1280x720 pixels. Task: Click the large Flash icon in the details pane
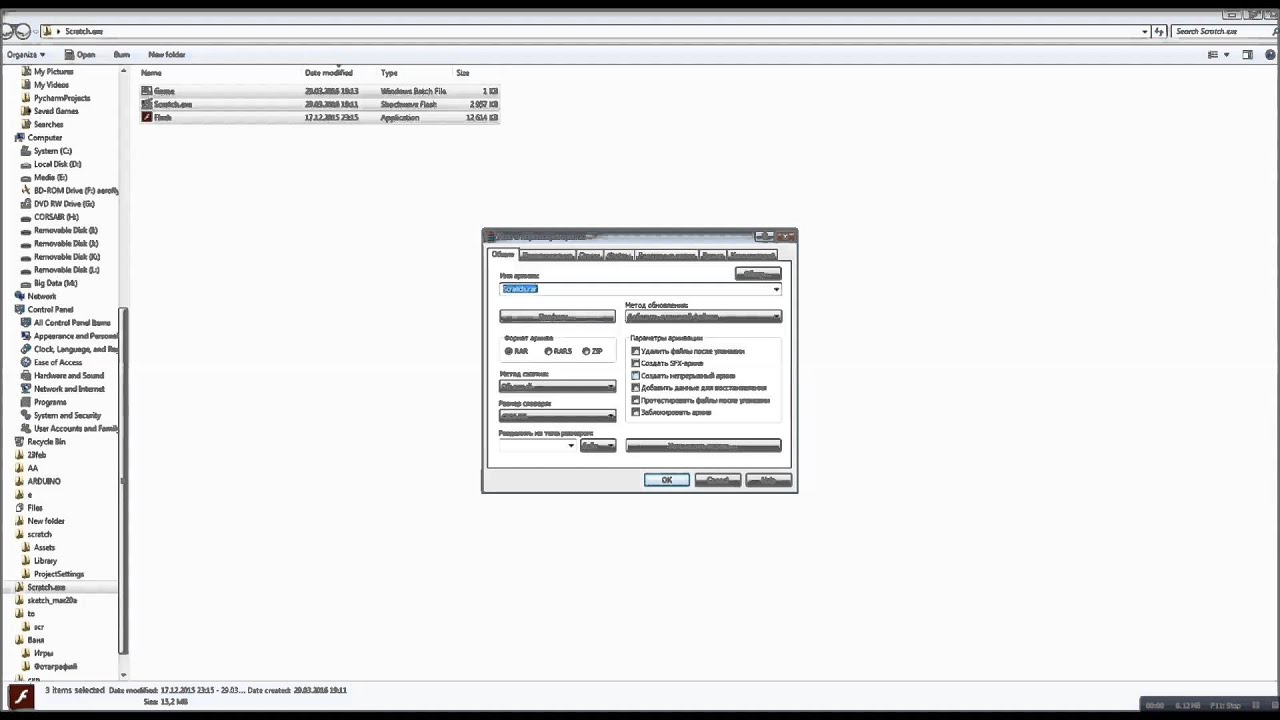[21, 696]
